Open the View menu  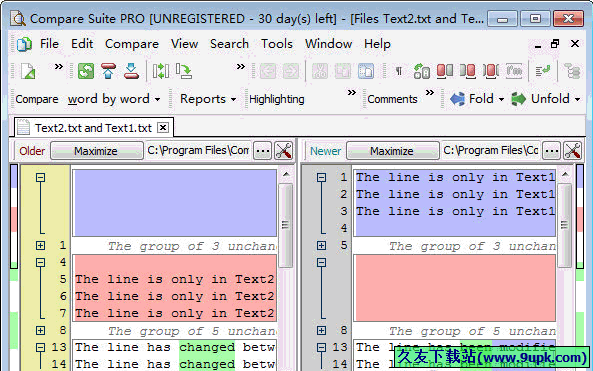pos(184,44)
